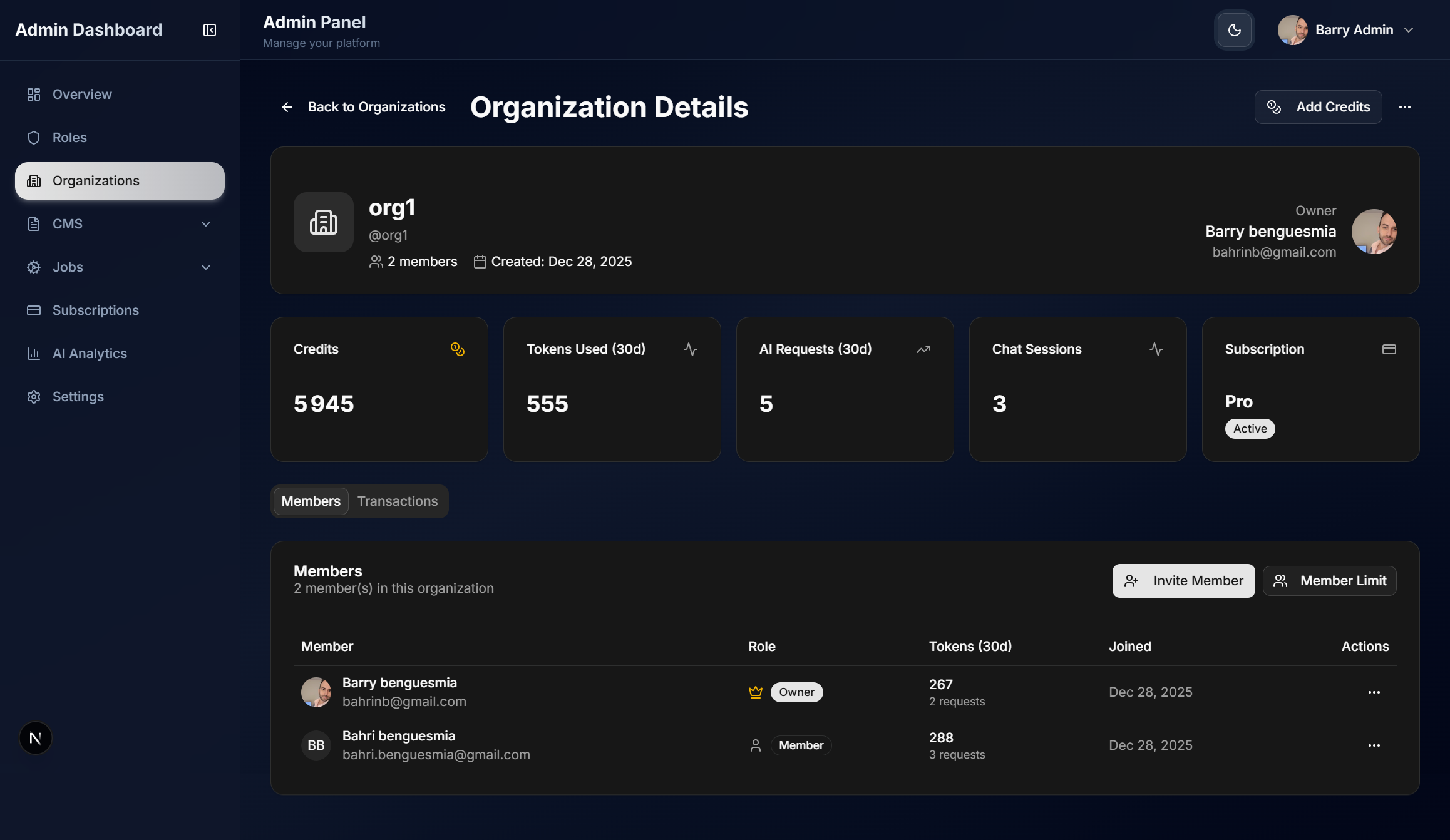
Task: Open the Overview page in sidebar
Action: (x=120, y=95)
